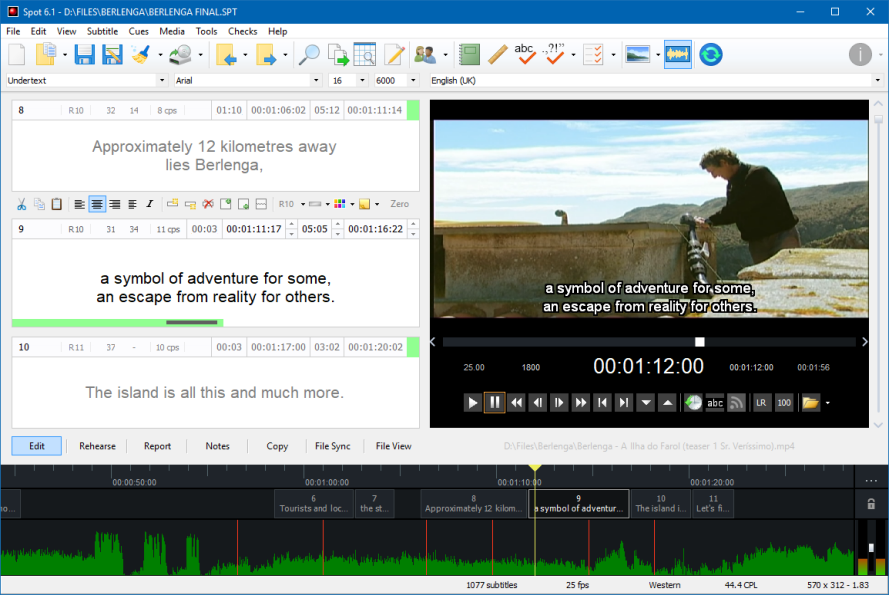Click the Find magnifier icon

[311, 55]
